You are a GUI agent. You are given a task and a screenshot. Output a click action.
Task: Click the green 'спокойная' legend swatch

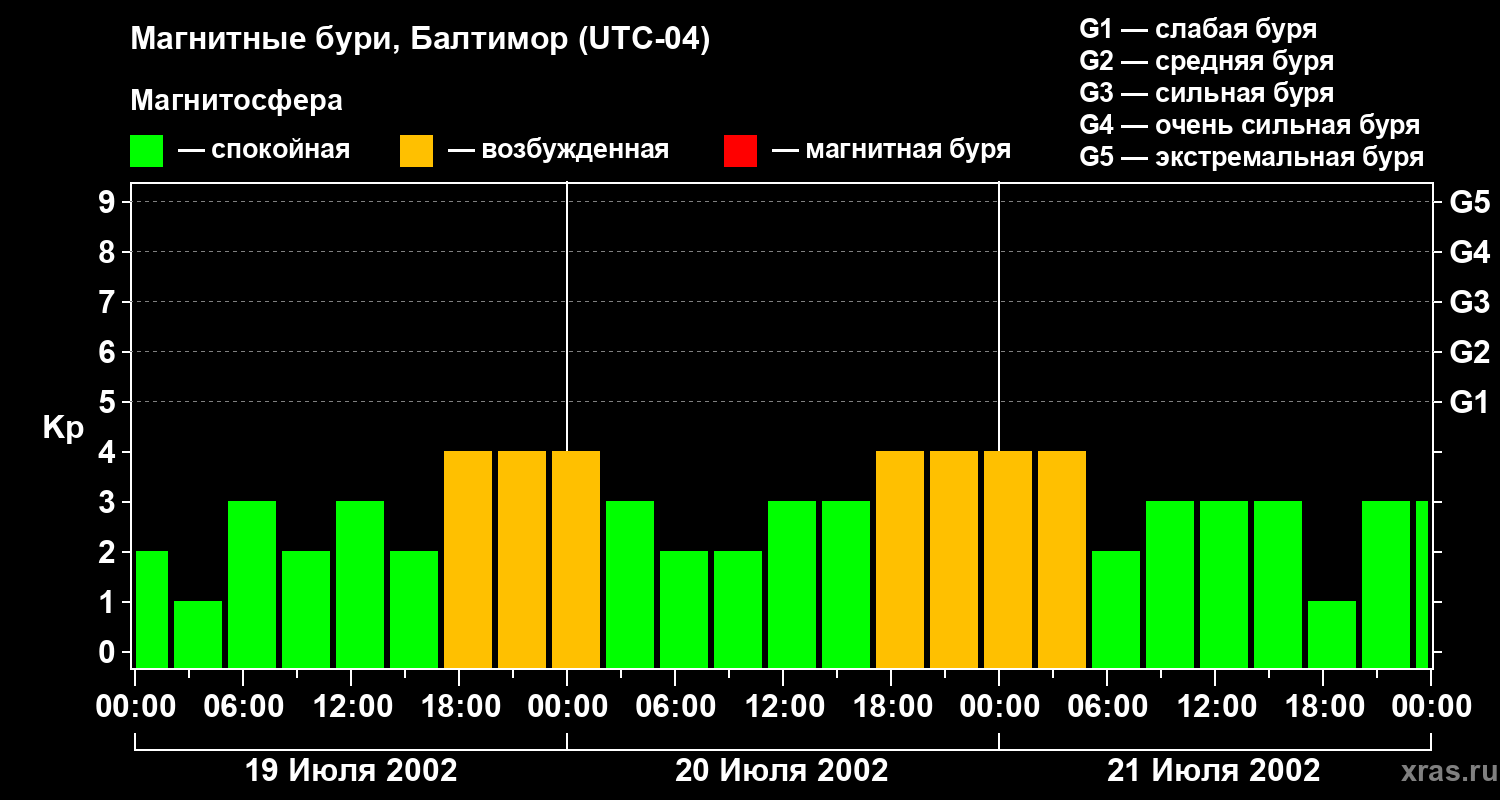click(x=146, y=151)
